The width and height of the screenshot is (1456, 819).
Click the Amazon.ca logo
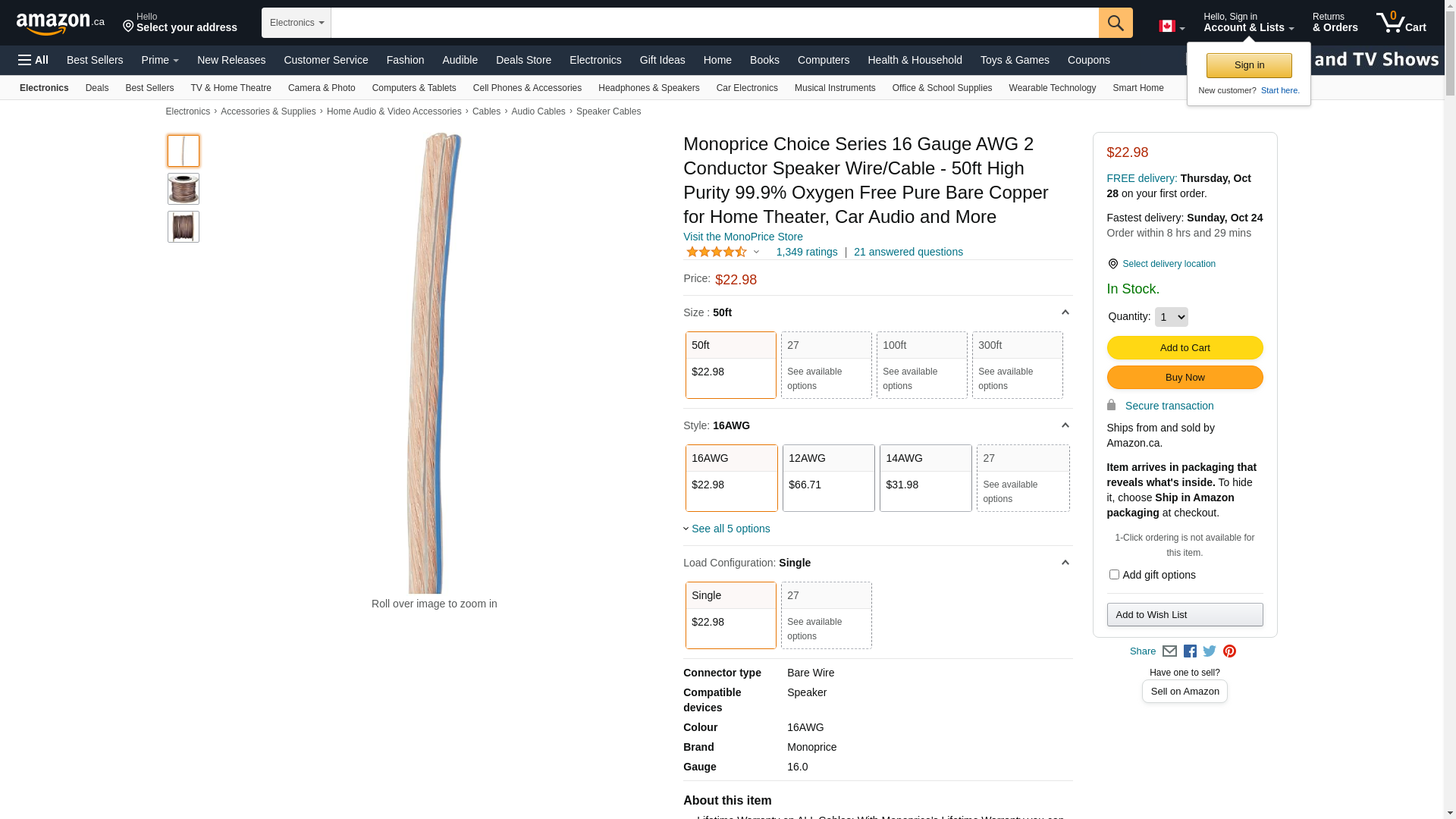point(60,24)
